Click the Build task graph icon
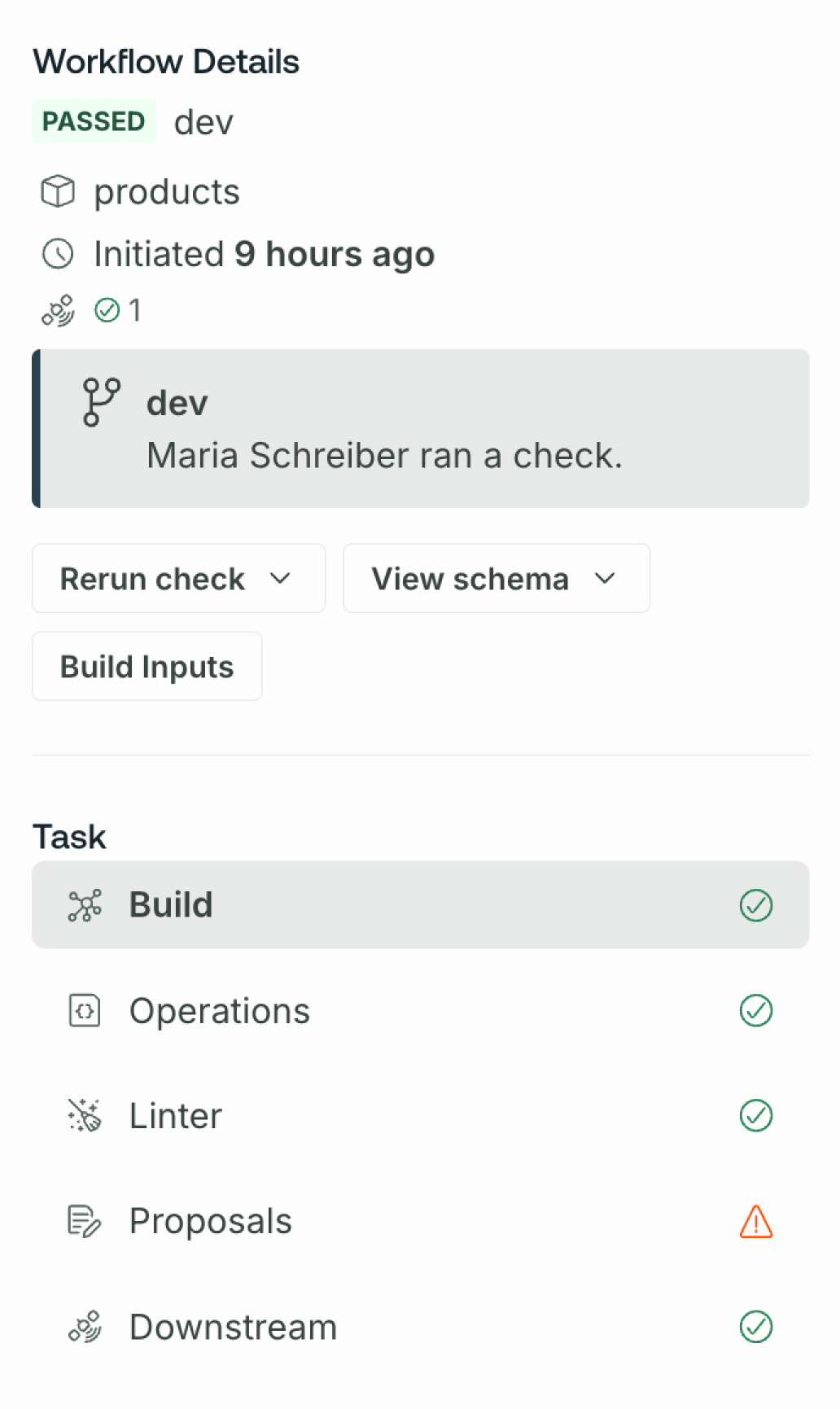The image size is (840, 1409). [85, 905]
